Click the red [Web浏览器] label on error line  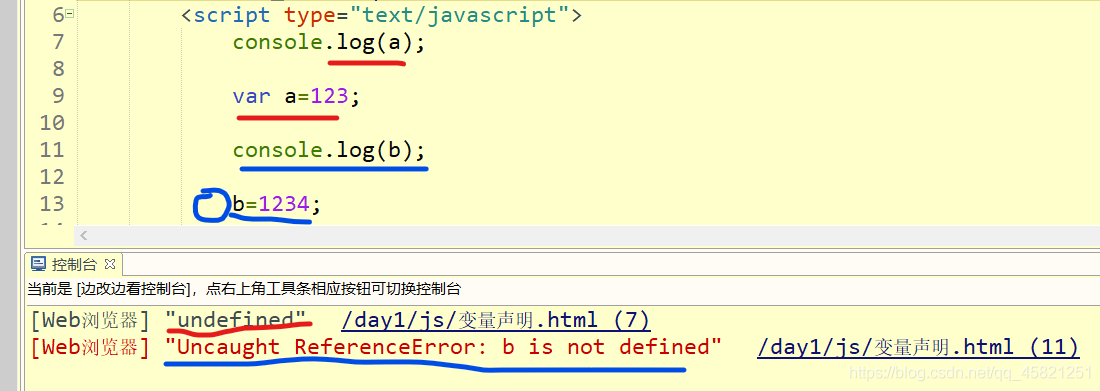(x=90, y=347)
